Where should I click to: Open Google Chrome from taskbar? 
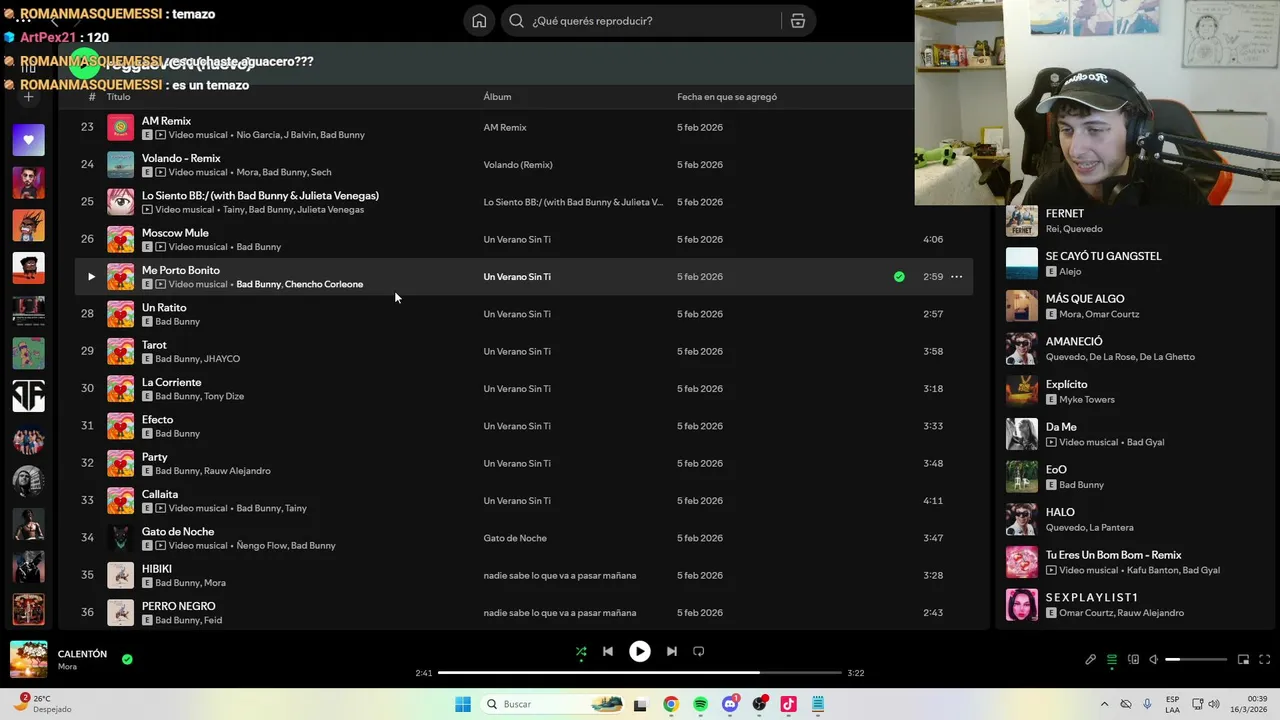pos(670,704)
